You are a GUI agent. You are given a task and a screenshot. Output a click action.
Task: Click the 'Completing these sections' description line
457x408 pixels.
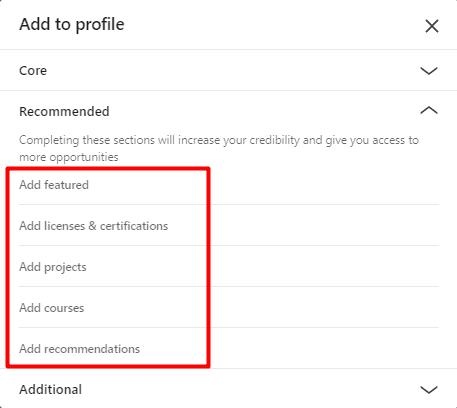click(219, 140)
